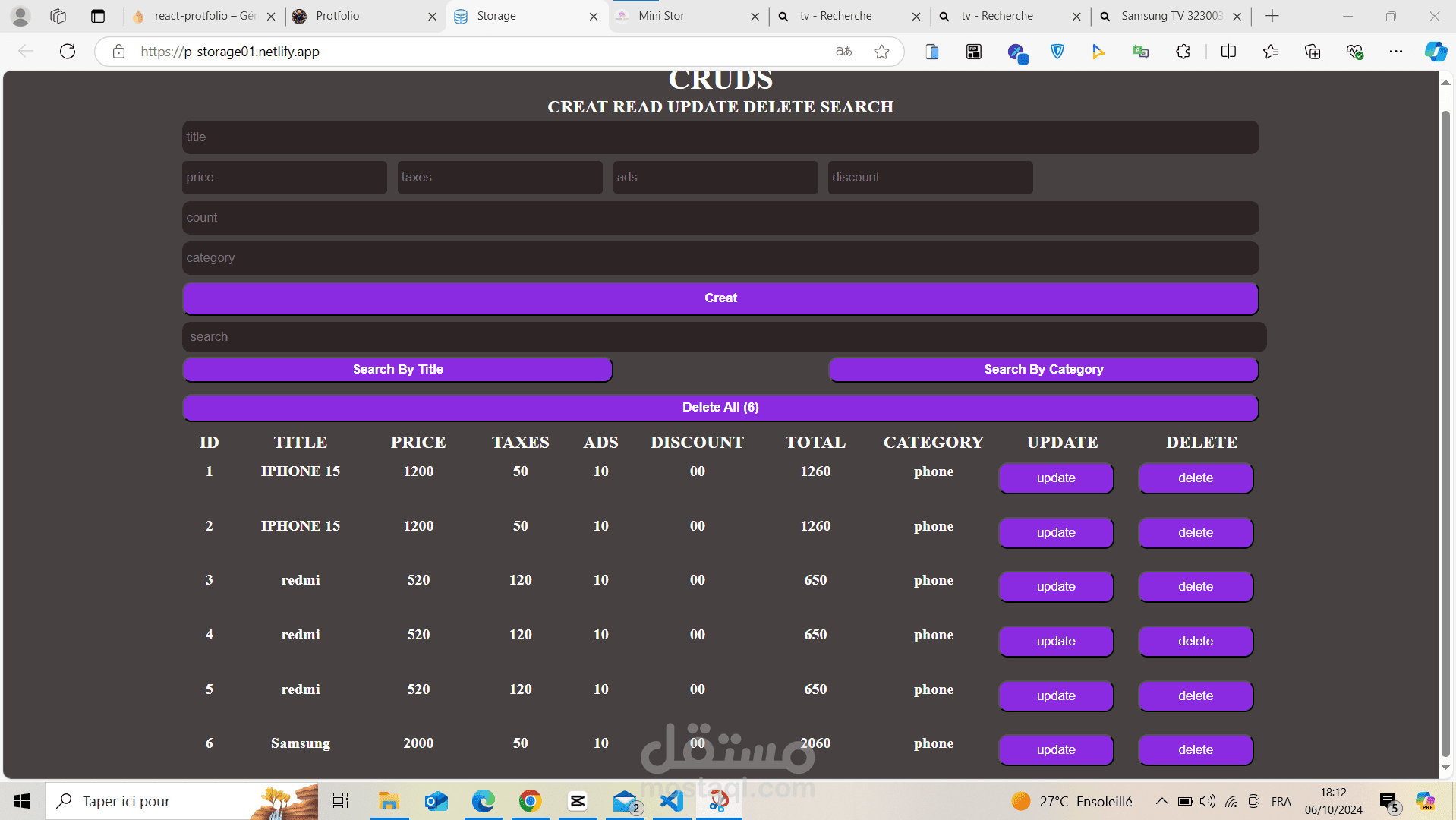Open the clock and calendar flyout
The image size is (1456, 820).
coord(1334,801)
